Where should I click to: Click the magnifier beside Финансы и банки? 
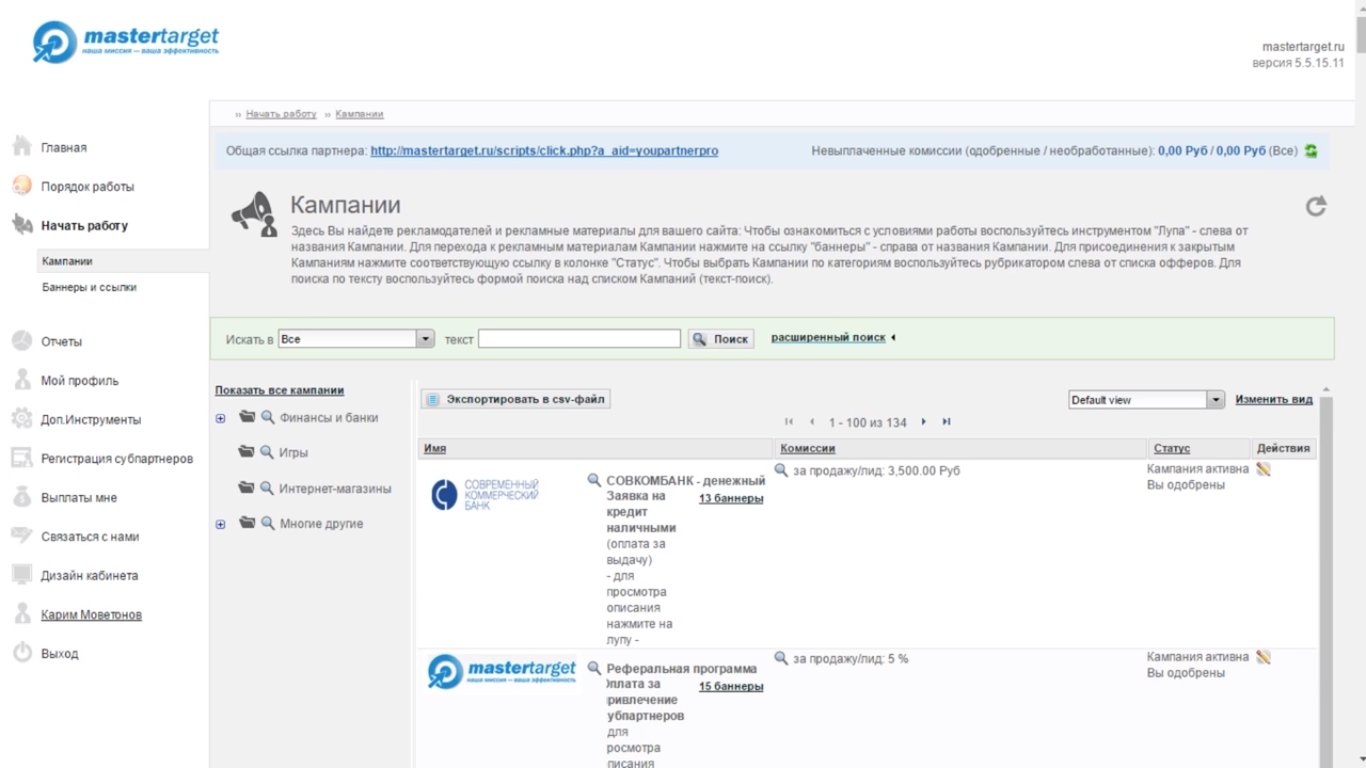(x=267, y=417)
